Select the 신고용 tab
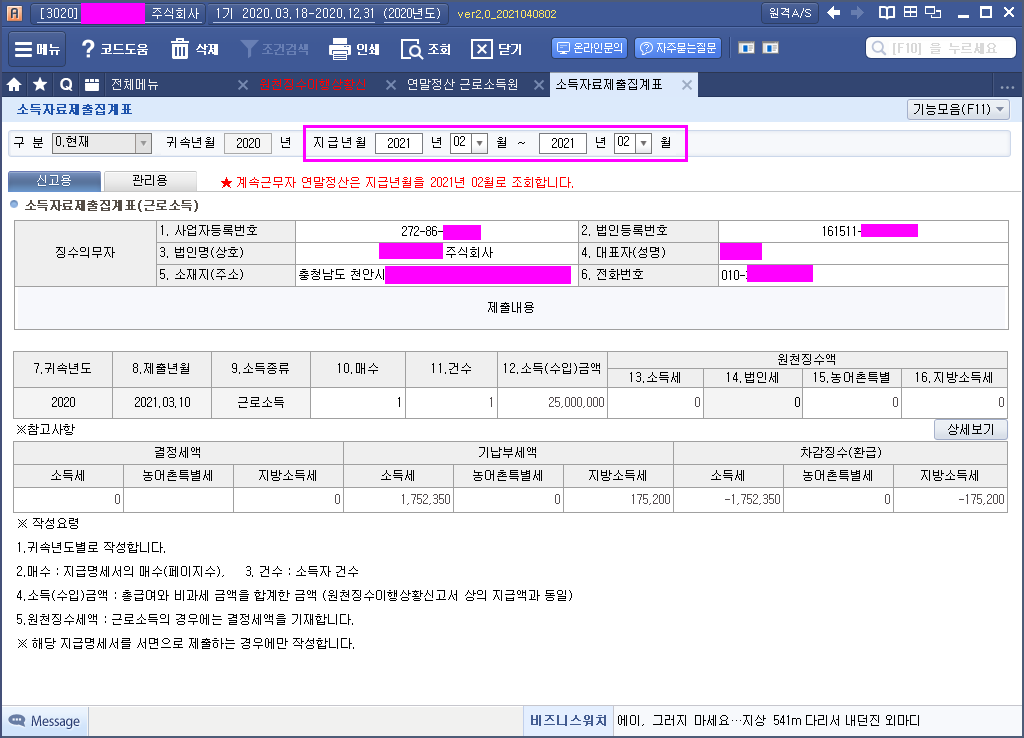1024x738 pixels. tap(54, 181)
